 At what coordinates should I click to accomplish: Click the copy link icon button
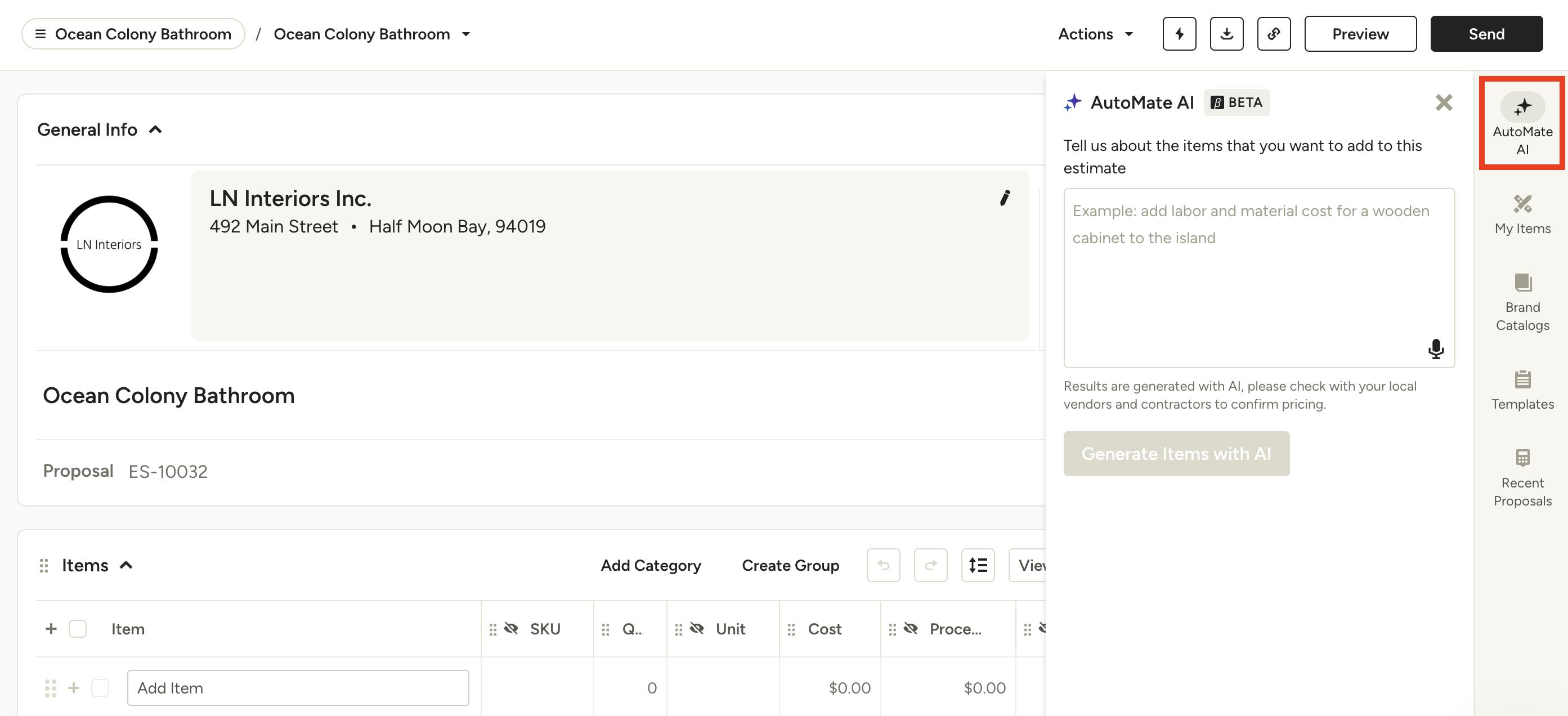(1274, 34)
